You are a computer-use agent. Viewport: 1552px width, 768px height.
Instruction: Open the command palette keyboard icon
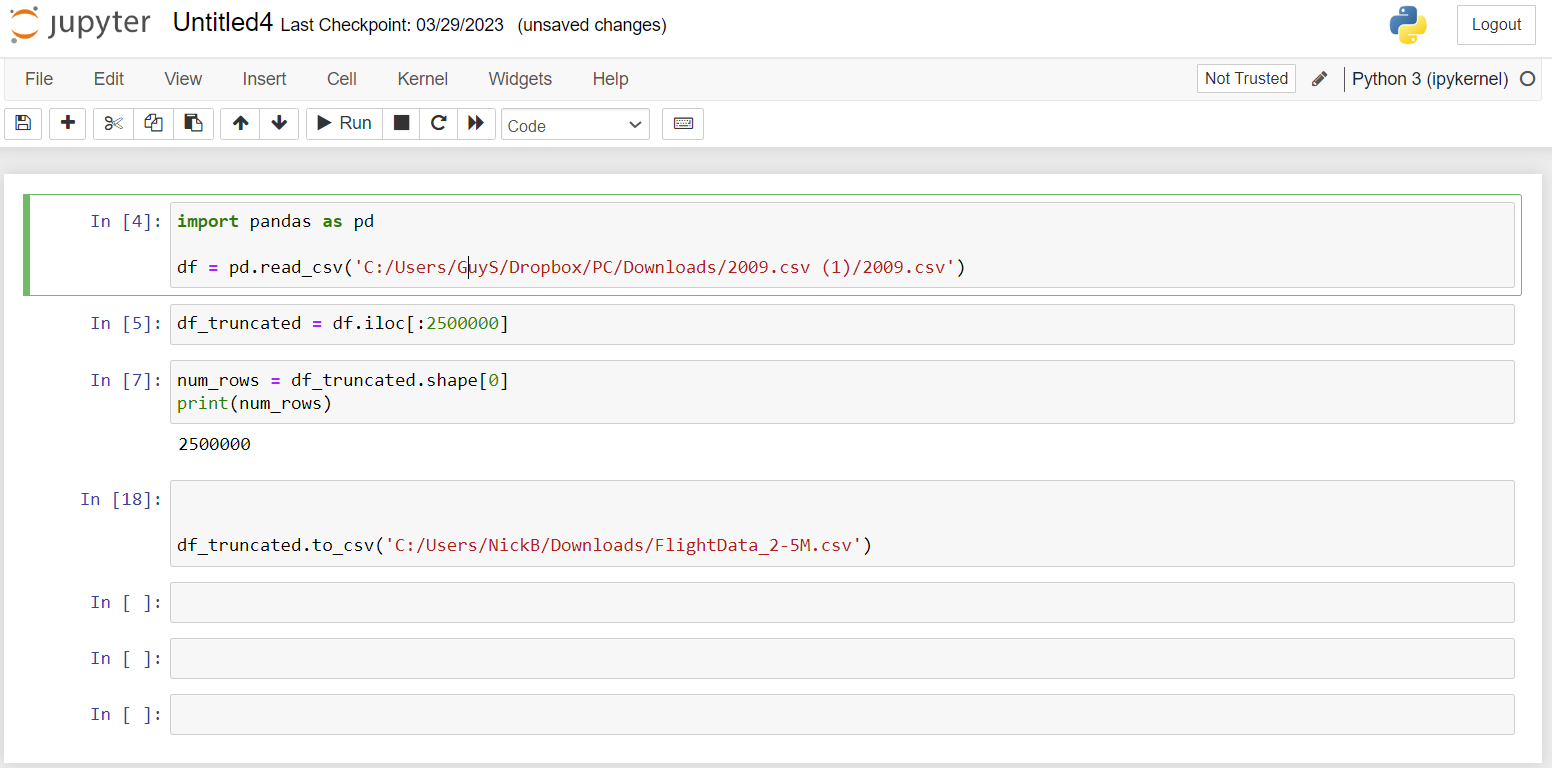coord(683,123)
